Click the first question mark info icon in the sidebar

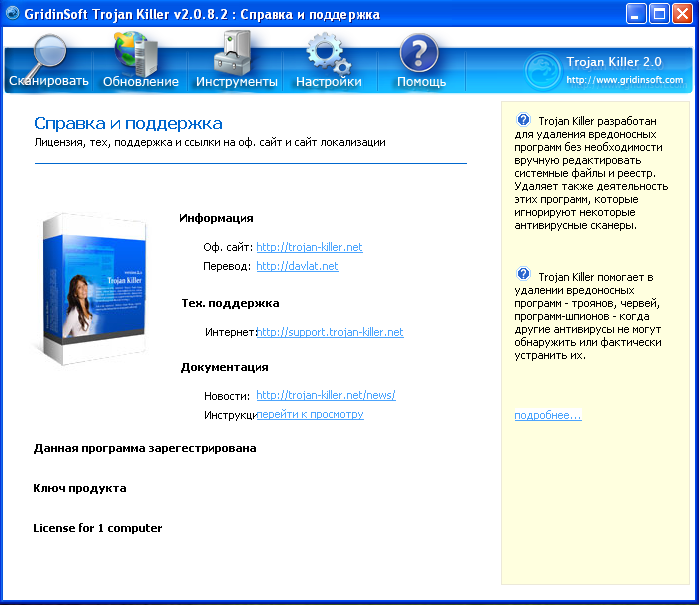pyautogui.click(x=523, y=119)
